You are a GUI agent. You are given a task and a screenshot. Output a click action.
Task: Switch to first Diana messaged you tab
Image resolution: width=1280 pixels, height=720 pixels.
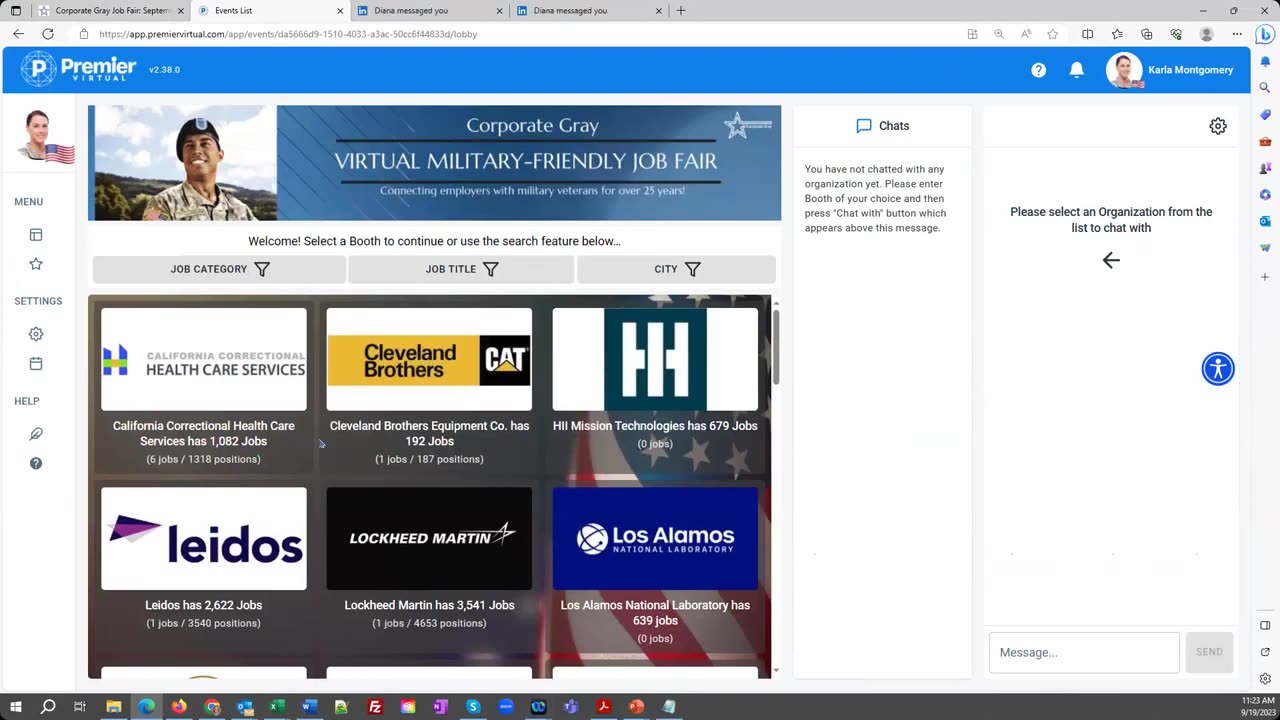coord(428,11)
